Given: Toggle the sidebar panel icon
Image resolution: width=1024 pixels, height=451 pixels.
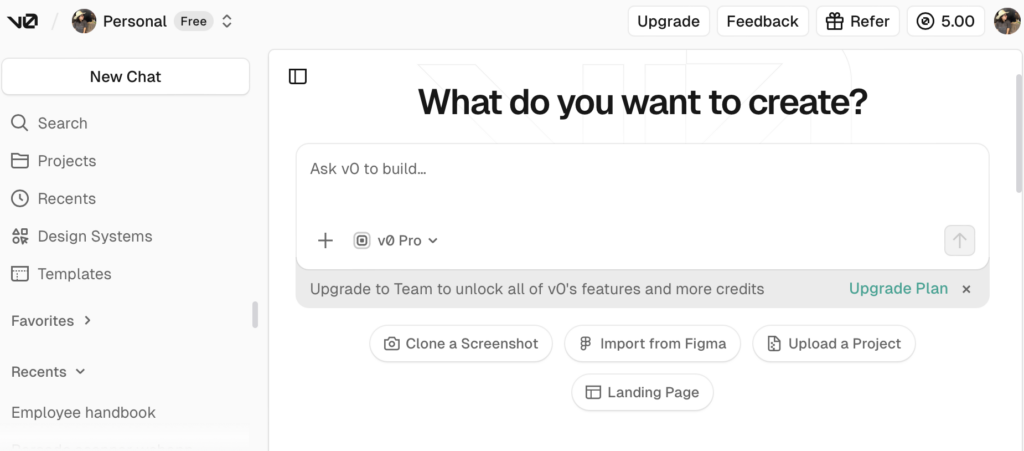Looking at the screenshot, I should (297, 77).
